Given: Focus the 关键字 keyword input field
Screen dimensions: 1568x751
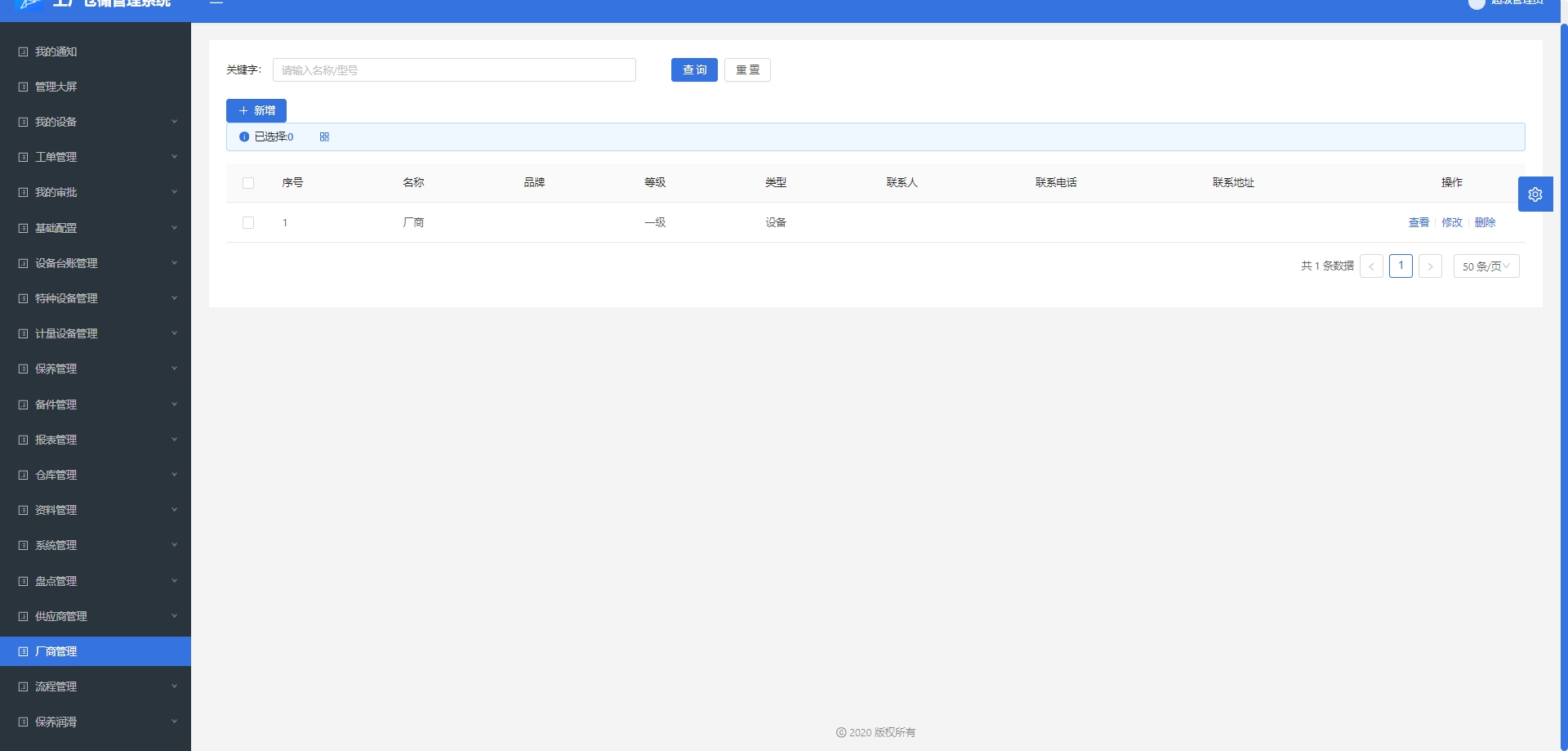Looking at the screenshot, I should click(x=454, y=70).
